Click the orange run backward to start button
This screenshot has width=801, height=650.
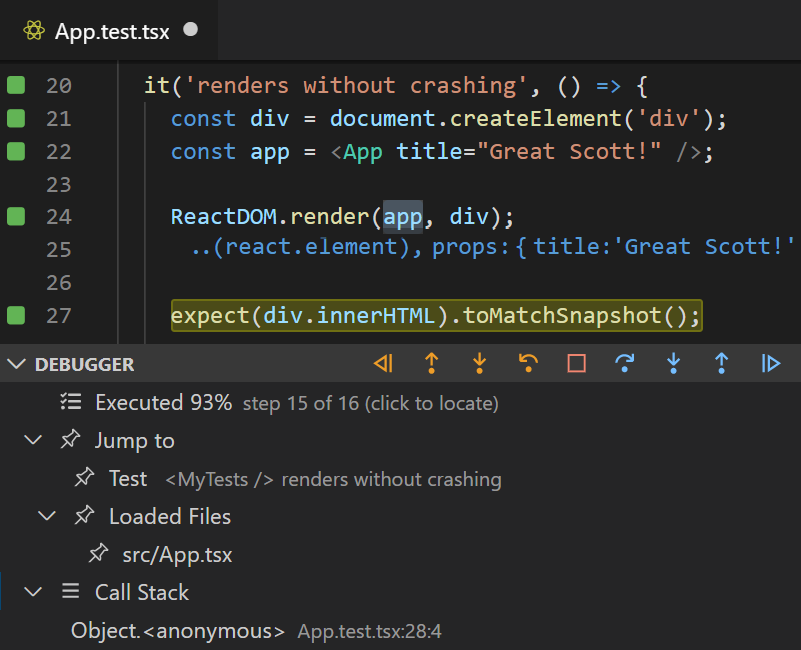tap(383, 363)
